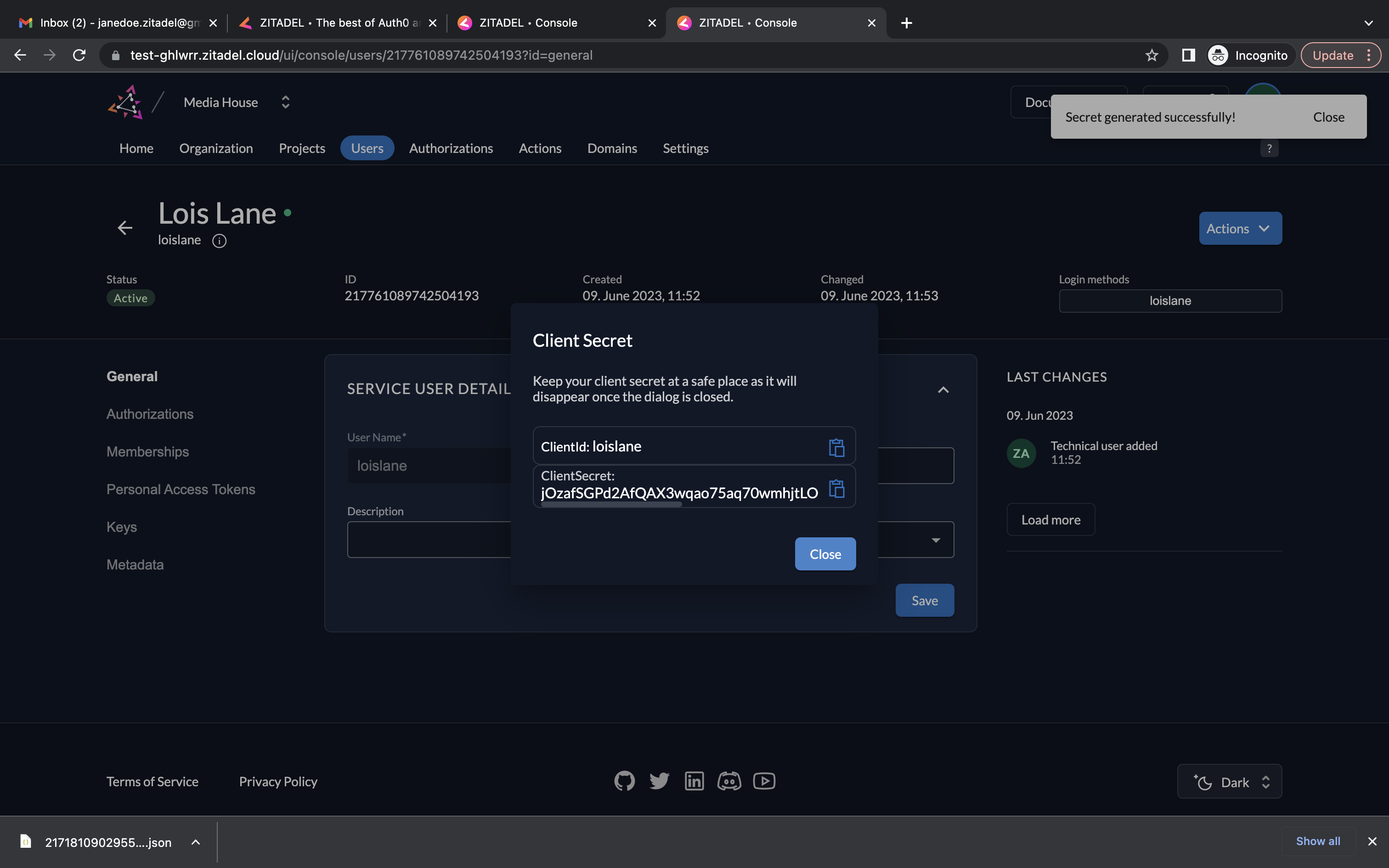1389x868 pixels.
Task: Open the Dark theme selector
Action: [x=1230, y=782]
